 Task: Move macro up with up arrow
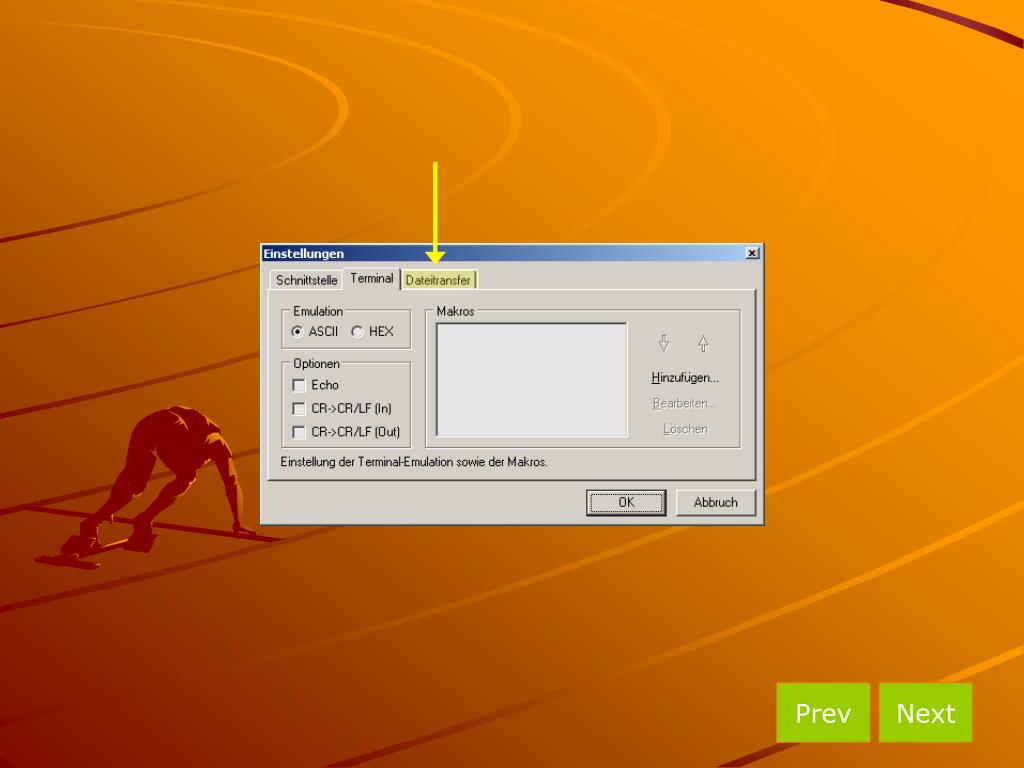coord(703,344)
